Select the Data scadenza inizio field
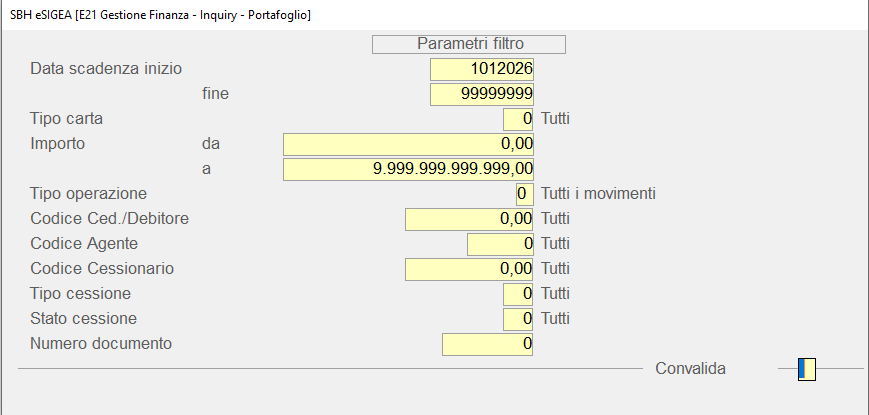 482,69
